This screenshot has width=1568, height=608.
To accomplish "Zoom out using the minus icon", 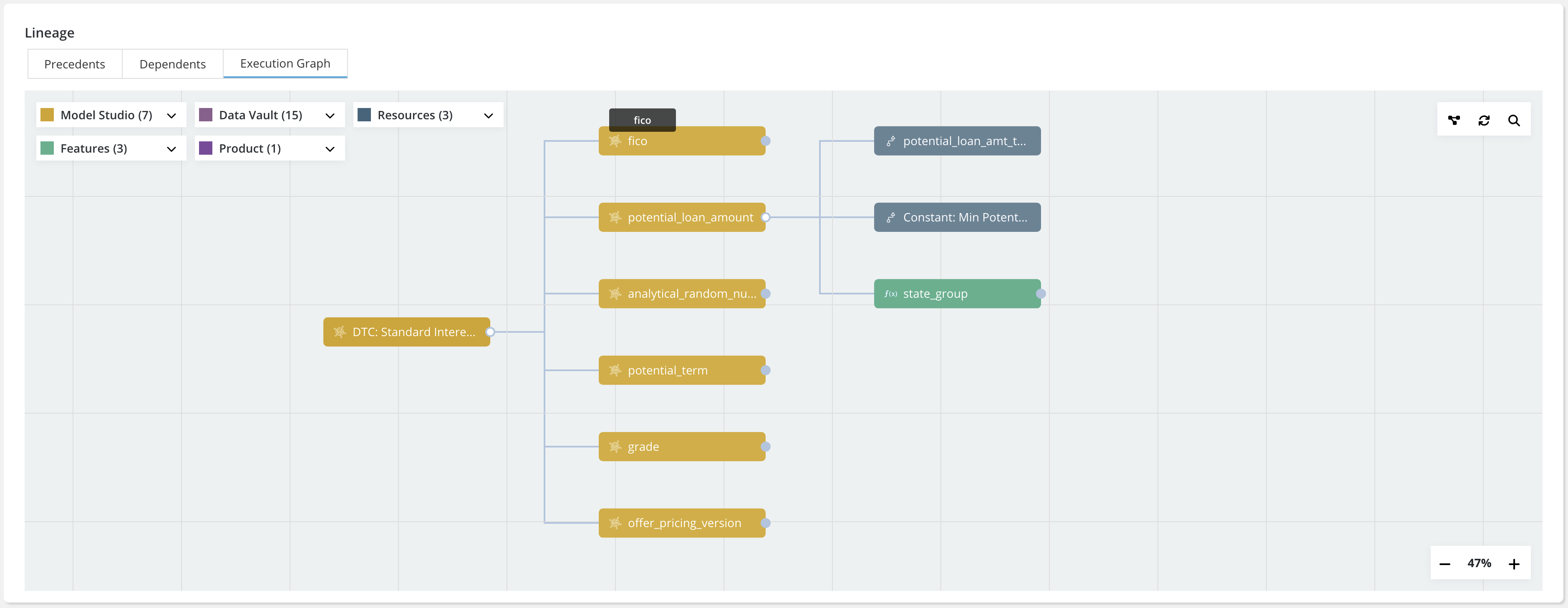I will click(1444, 564).
